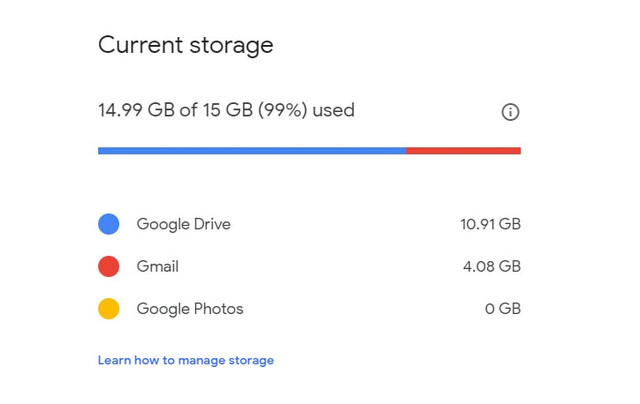Viewport: 640px width, 404px height.
Task: Select the Gmail label
Action: click(x=158, y=267)
